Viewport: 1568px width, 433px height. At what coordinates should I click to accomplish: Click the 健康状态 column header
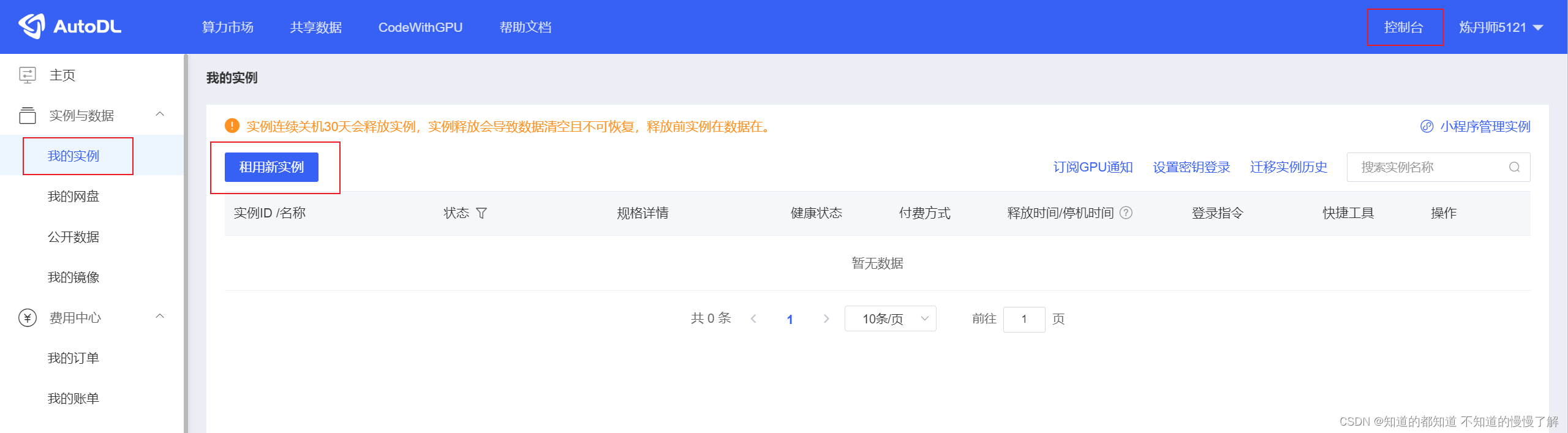(x=816, y=213)
